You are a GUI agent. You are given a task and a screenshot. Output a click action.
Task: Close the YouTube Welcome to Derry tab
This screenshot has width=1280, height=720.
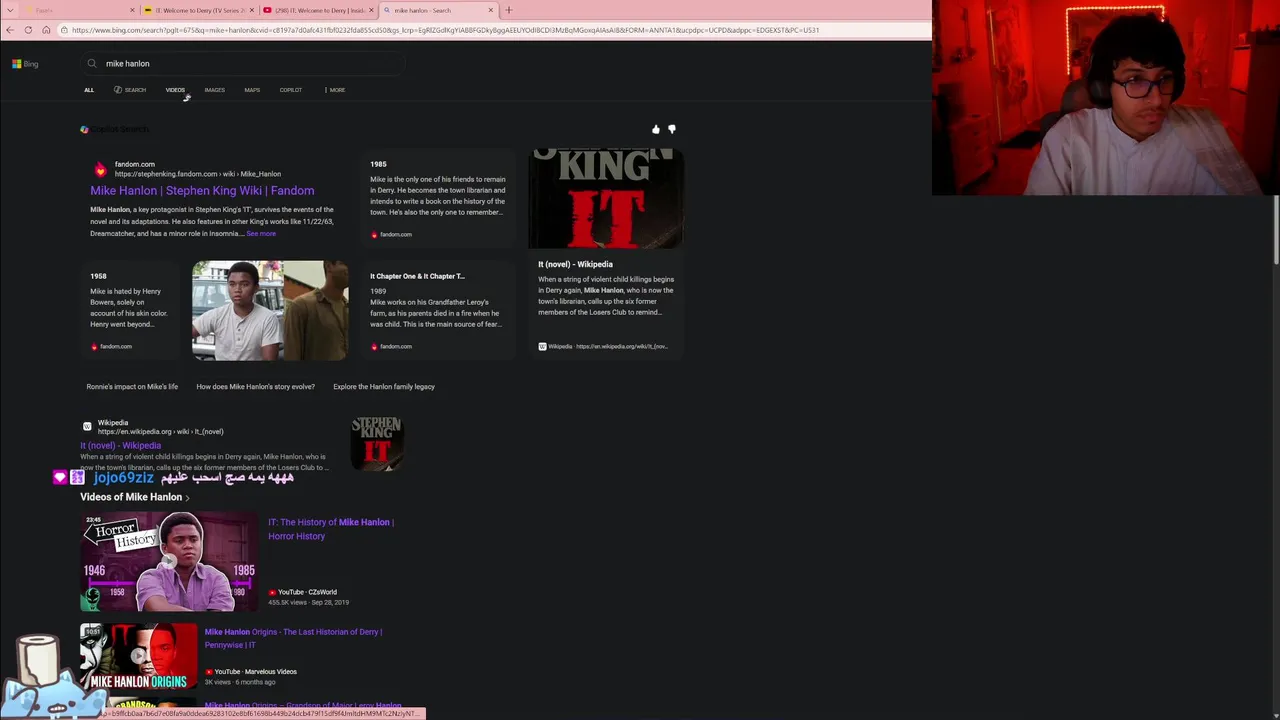(372, 10)
